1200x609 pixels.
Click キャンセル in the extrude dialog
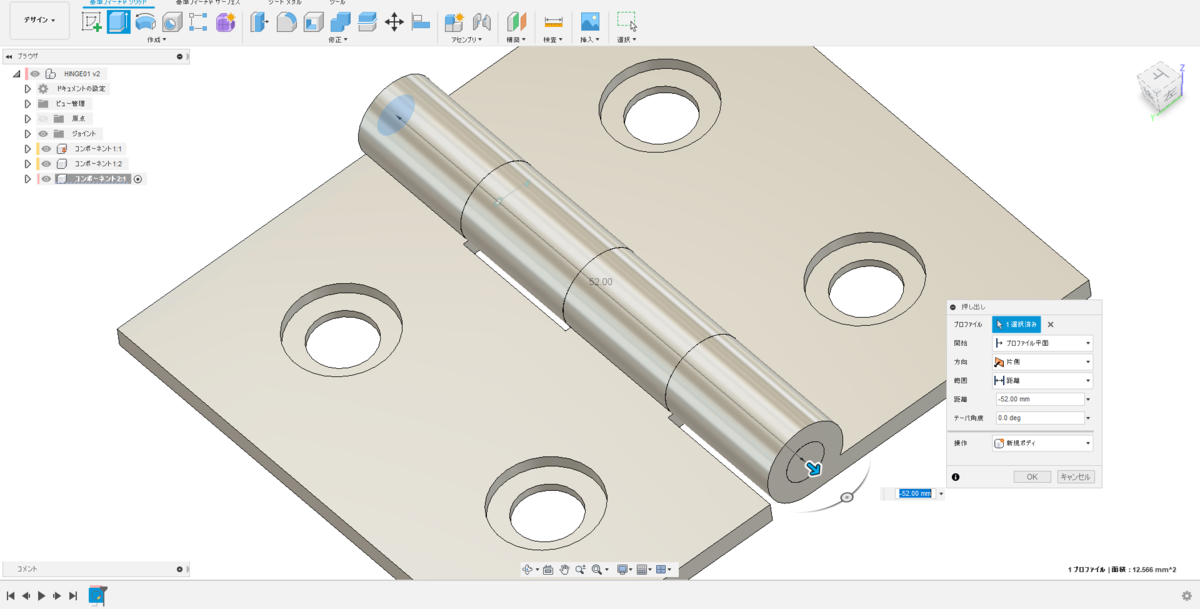point(1075,477)
